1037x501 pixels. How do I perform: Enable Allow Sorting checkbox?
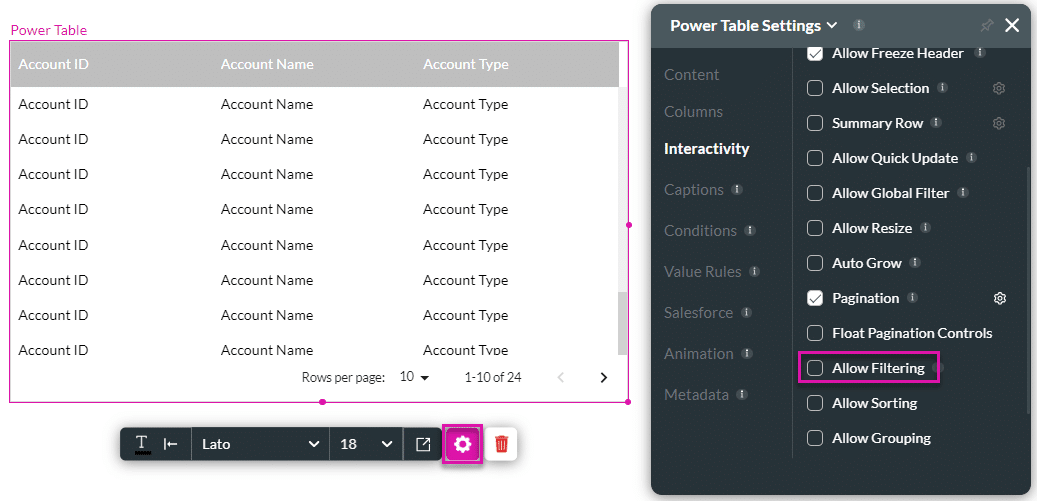[815, 403]
